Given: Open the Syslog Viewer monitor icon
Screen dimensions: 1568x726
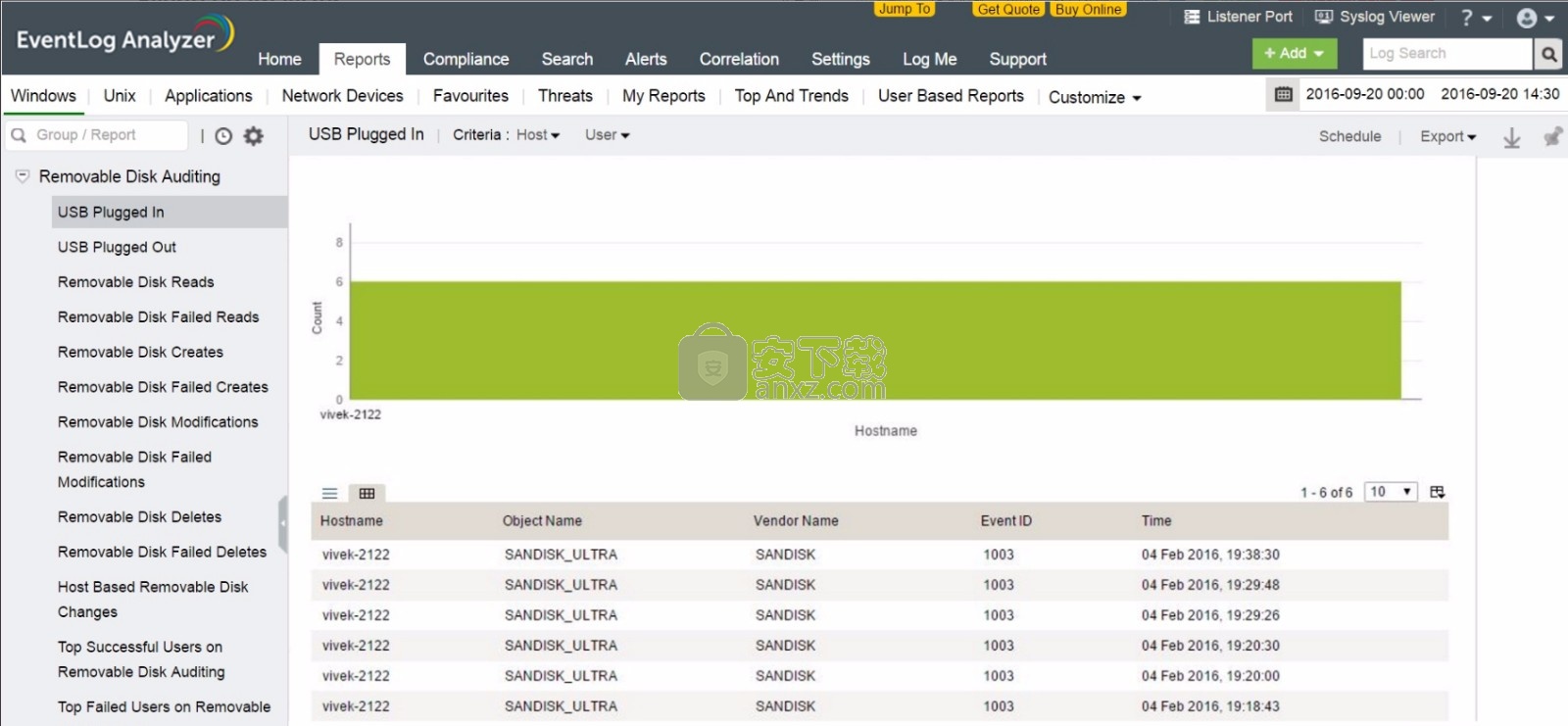Looking at the screenshot, I should (1324, 17).
